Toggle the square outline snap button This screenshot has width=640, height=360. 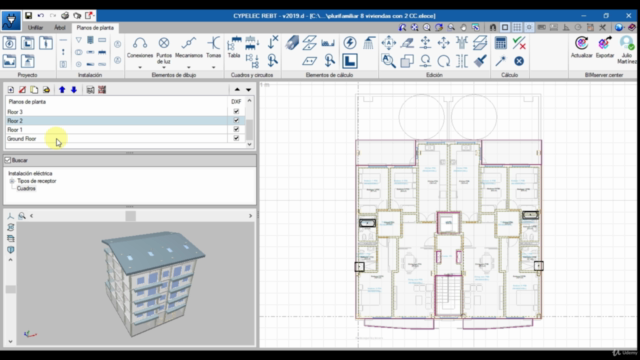[505, 27]
